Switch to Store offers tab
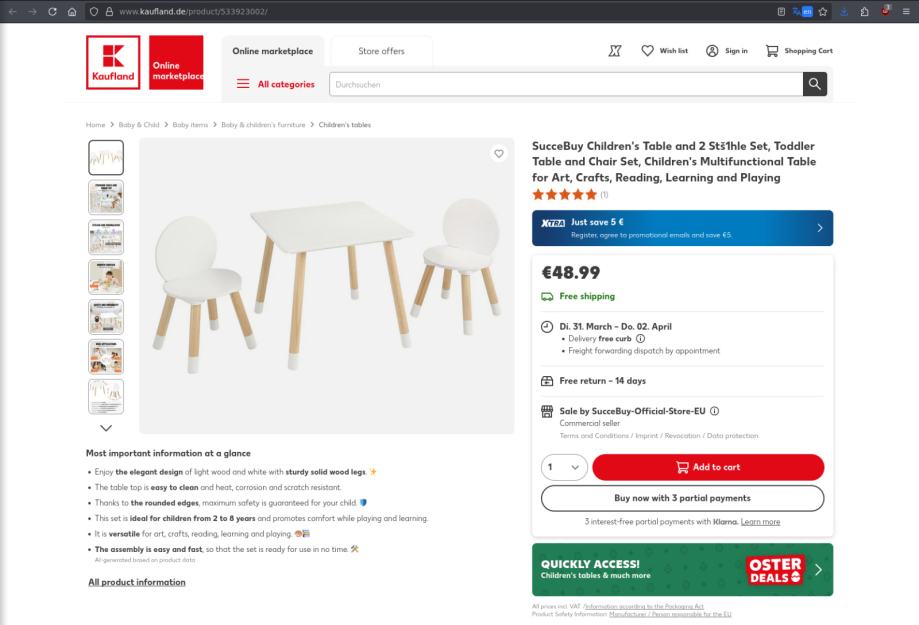 [x=381, y=51]
